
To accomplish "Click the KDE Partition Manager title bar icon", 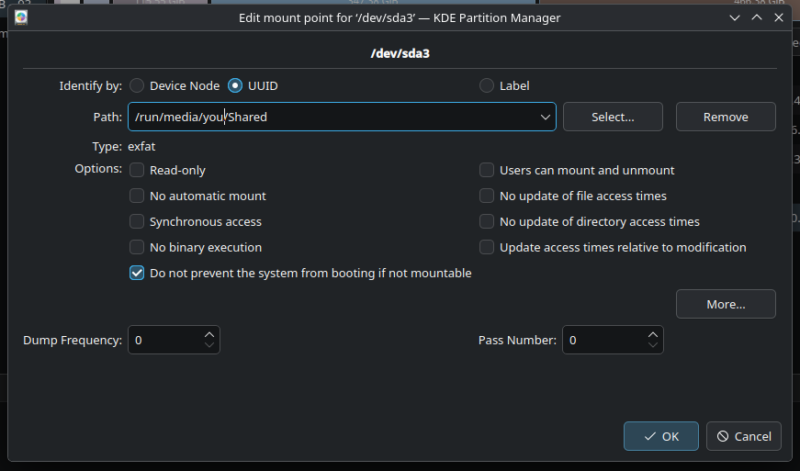I will (21, 17).
